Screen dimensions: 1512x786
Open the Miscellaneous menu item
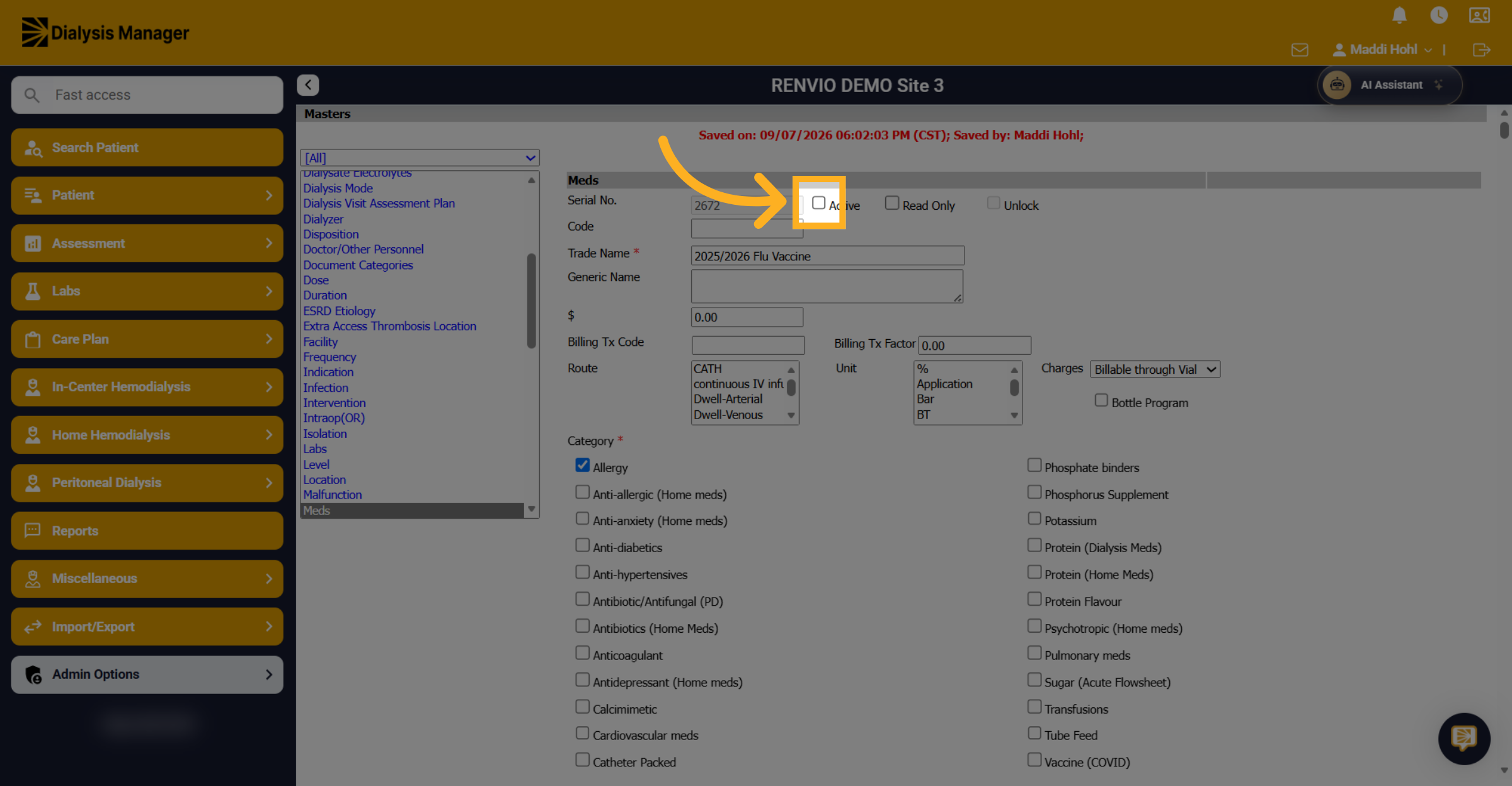tap(147, 579)
